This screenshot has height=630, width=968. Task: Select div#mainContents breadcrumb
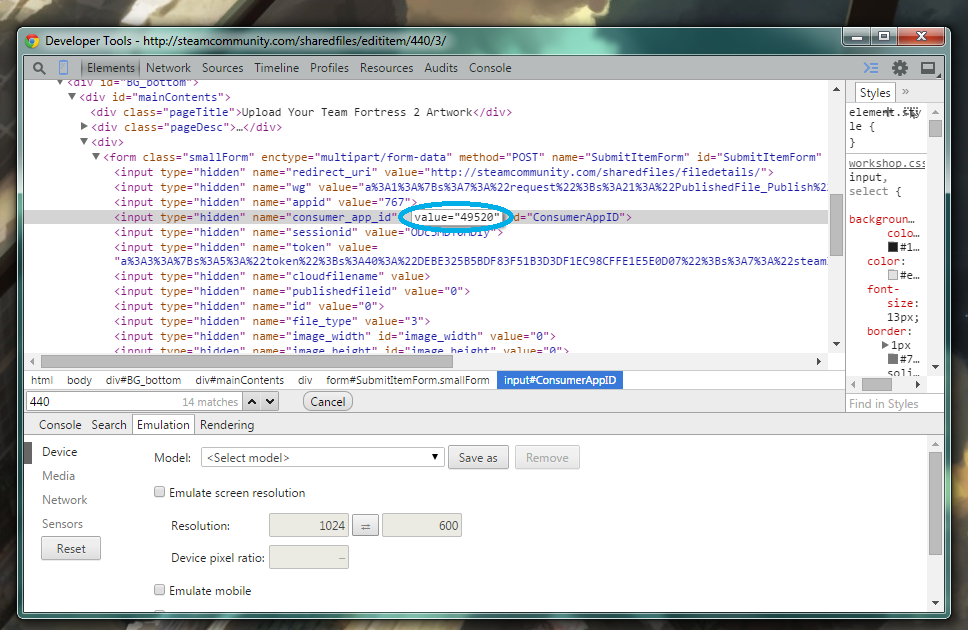[x=240, y=380]
